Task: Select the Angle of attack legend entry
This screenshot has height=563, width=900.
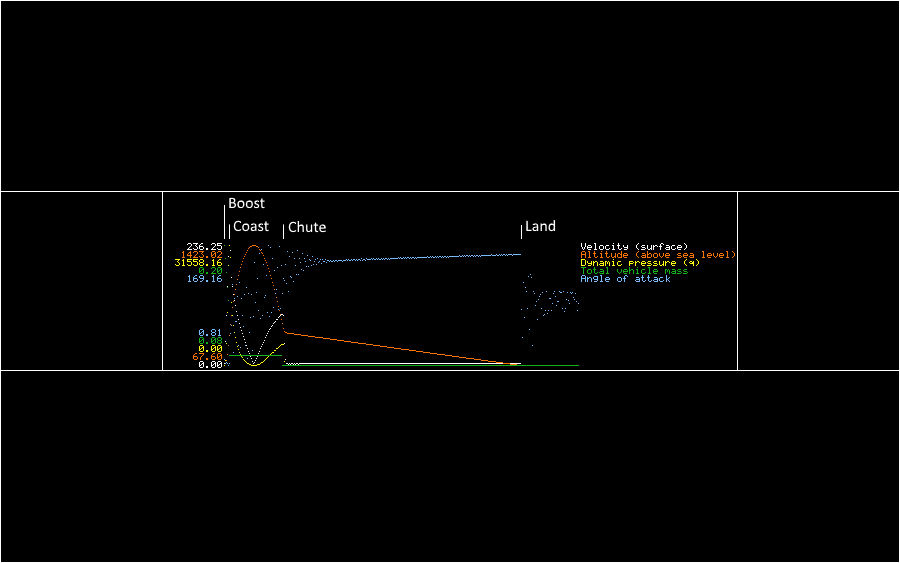Action: coord(625,279)
